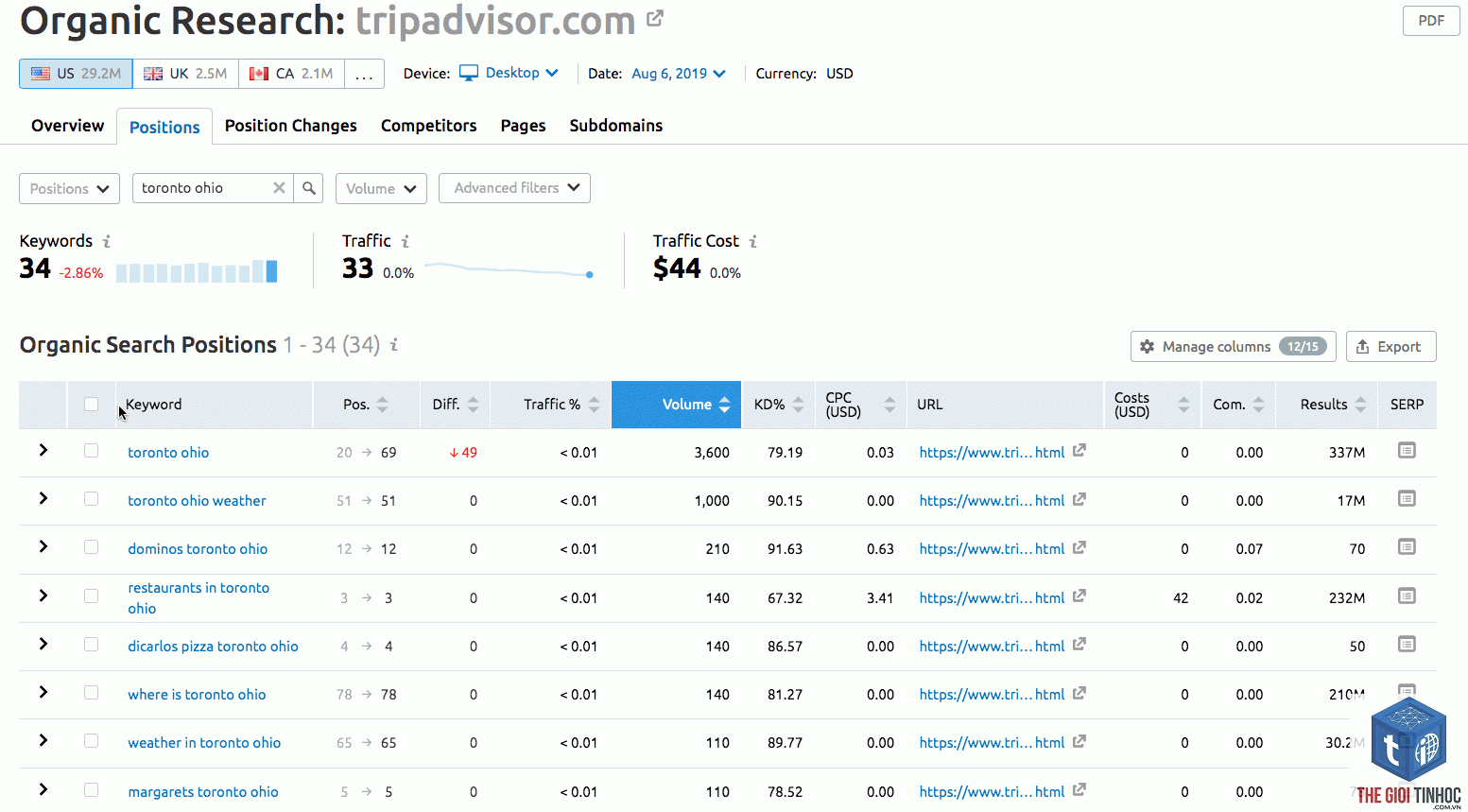
Task: Clear the 'toronto ohio' filter with X icon
Action: click(279, 188)
